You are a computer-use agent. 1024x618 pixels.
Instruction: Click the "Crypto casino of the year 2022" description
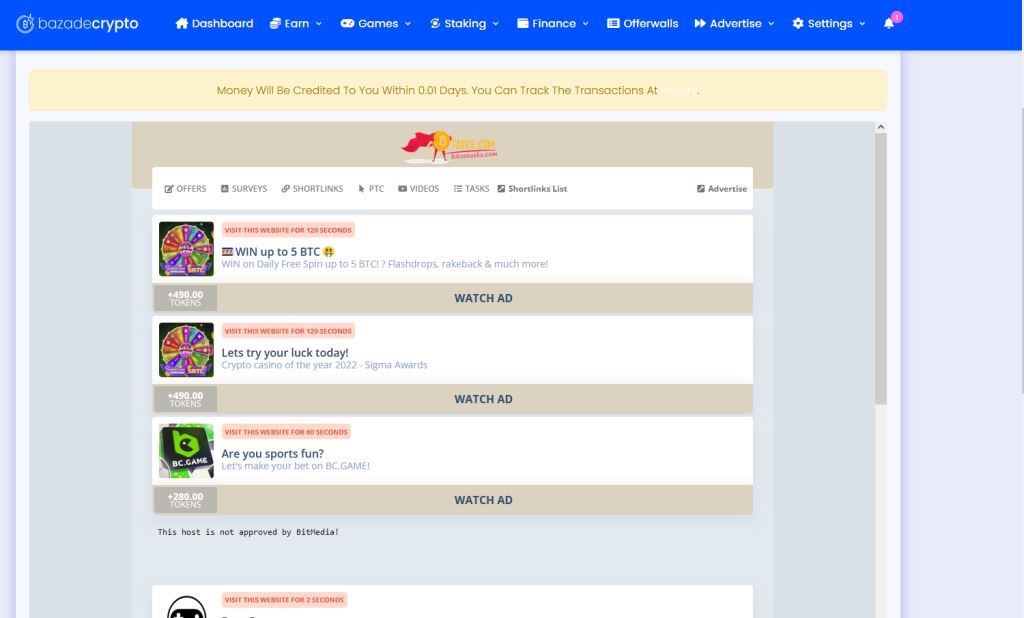(x=325, y=365)
